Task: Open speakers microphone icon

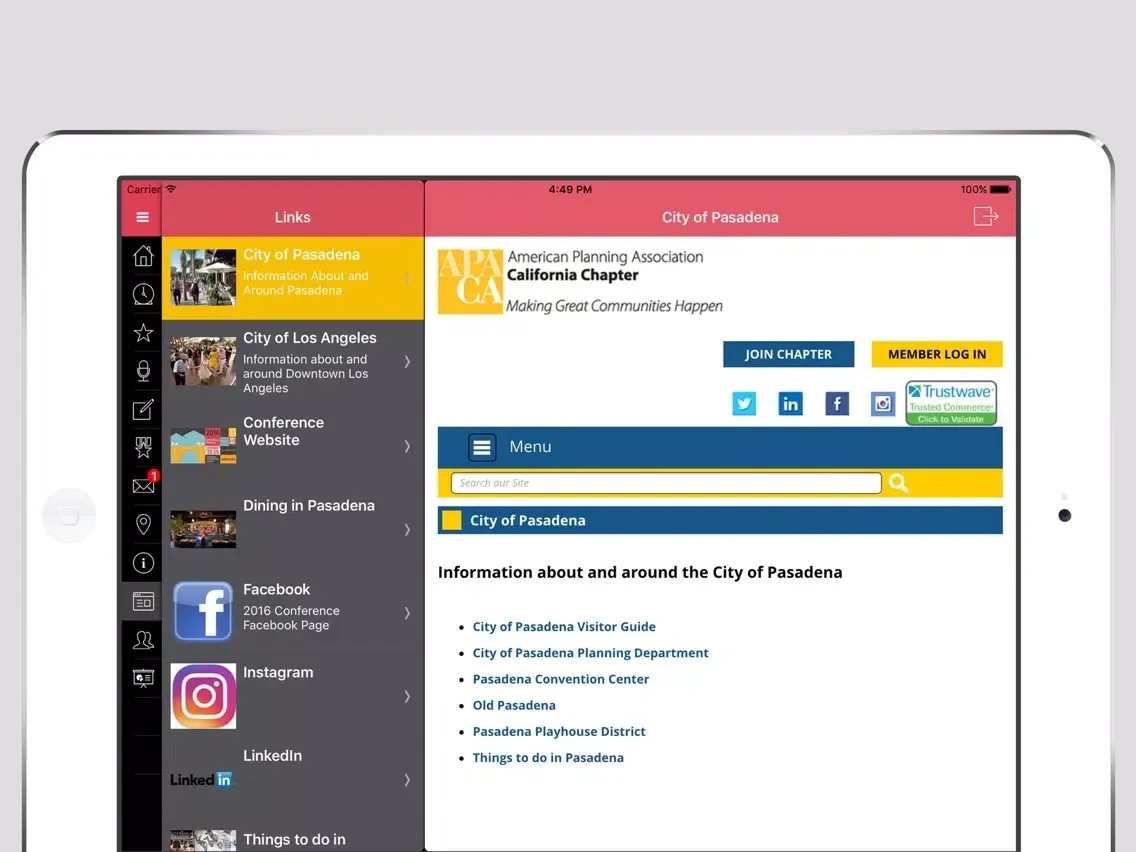Action: pos(143,371)
